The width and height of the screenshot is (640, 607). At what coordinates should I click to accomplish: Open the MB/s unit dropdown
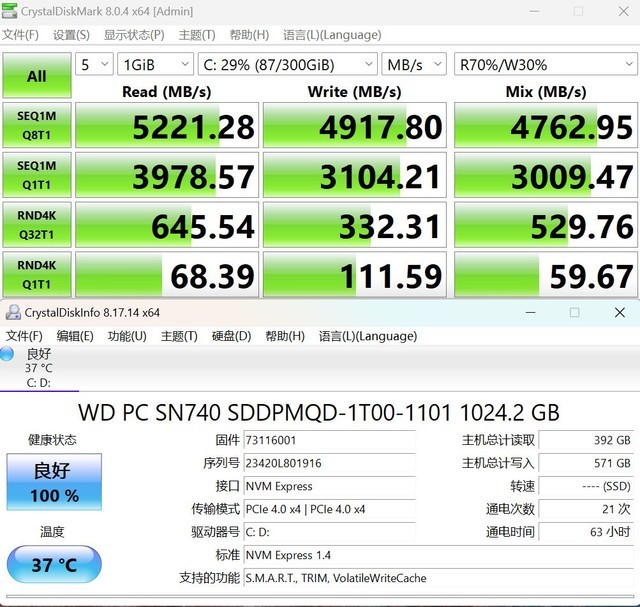click(414, 64)
